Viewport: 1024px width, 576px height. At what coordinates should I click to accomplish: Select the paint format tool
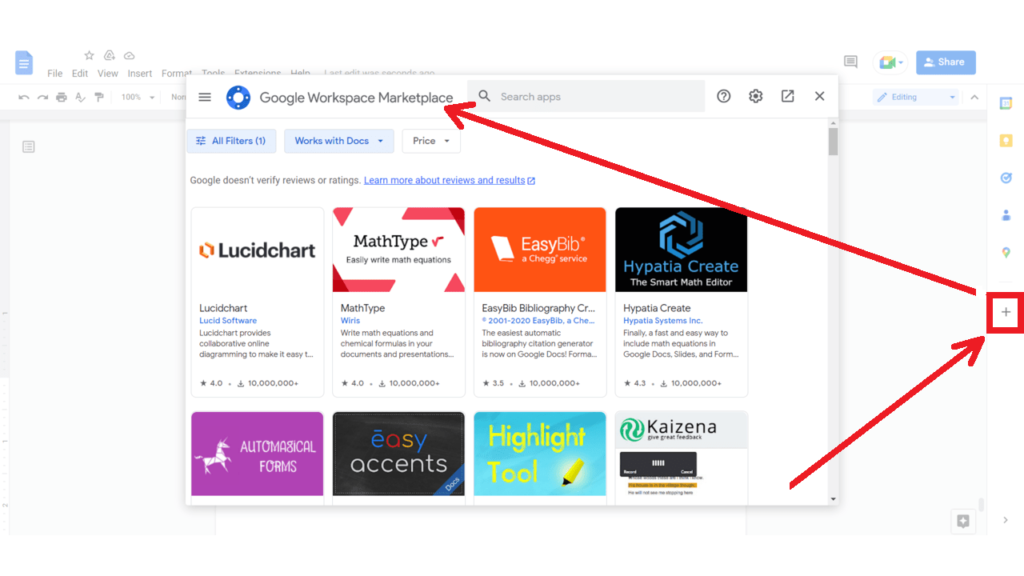99,97
